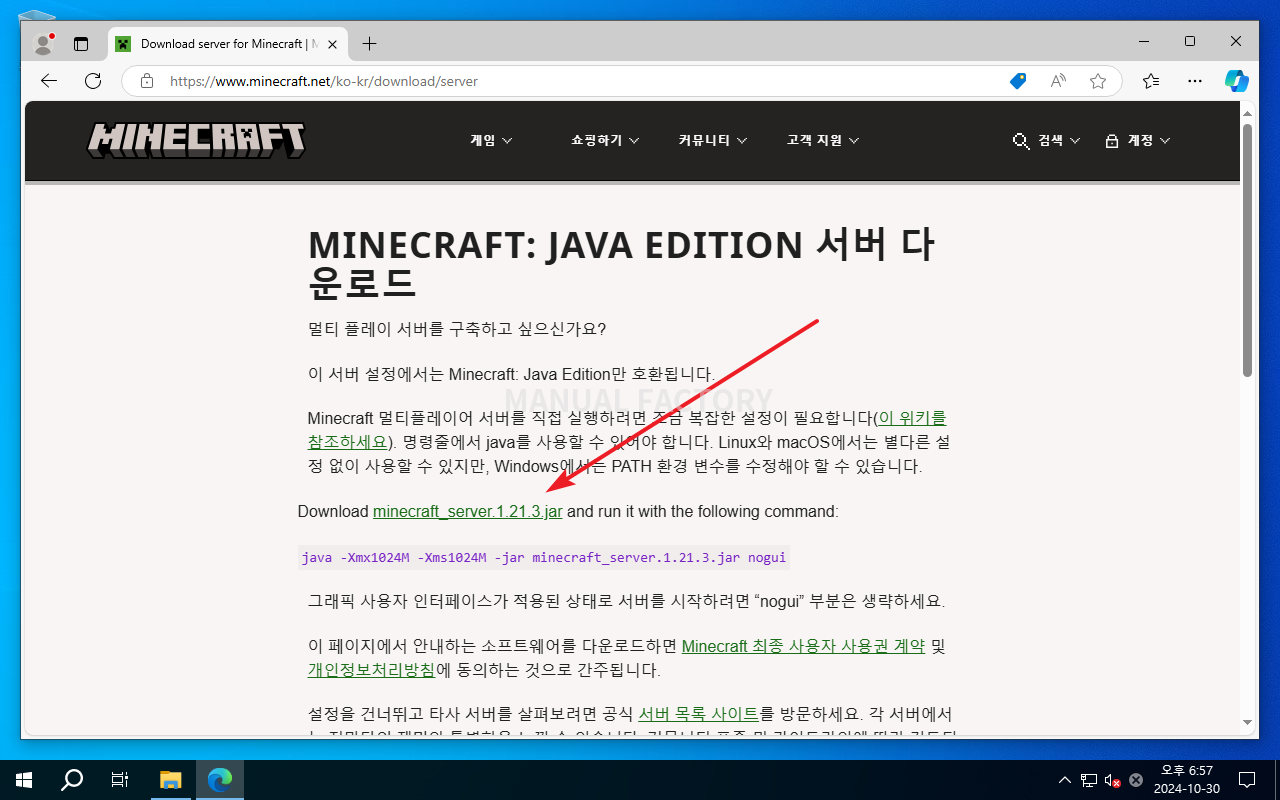
Task: Open the 개인정보처리방침 link
Action: click(x=371, y=670)
